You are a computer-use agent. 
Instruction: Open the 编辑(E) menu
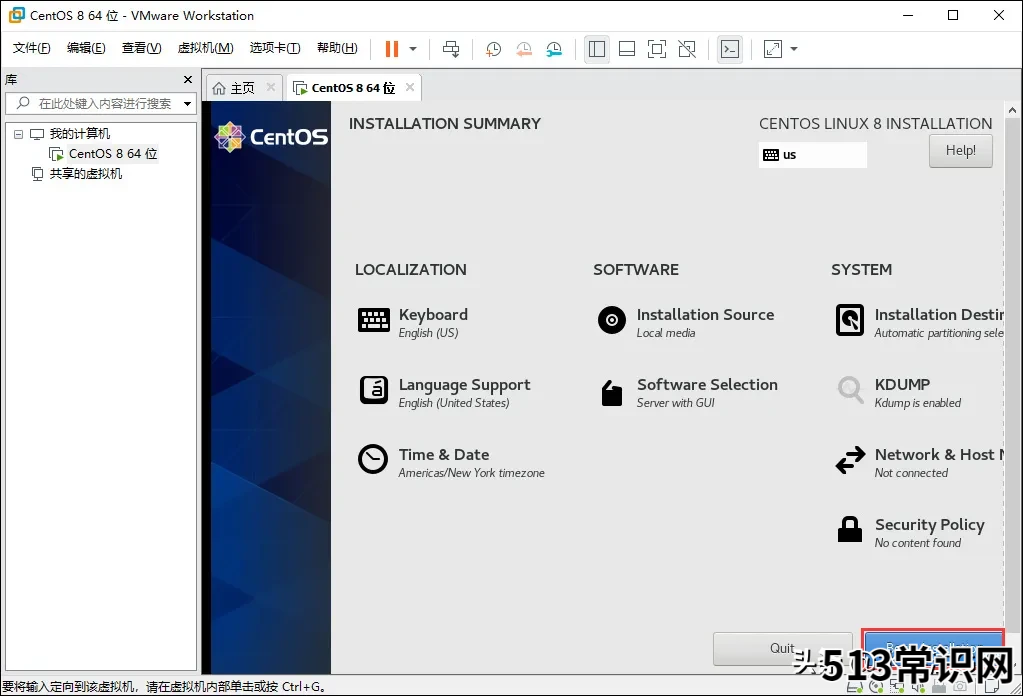pyautogui.click(x=86, y=48)
